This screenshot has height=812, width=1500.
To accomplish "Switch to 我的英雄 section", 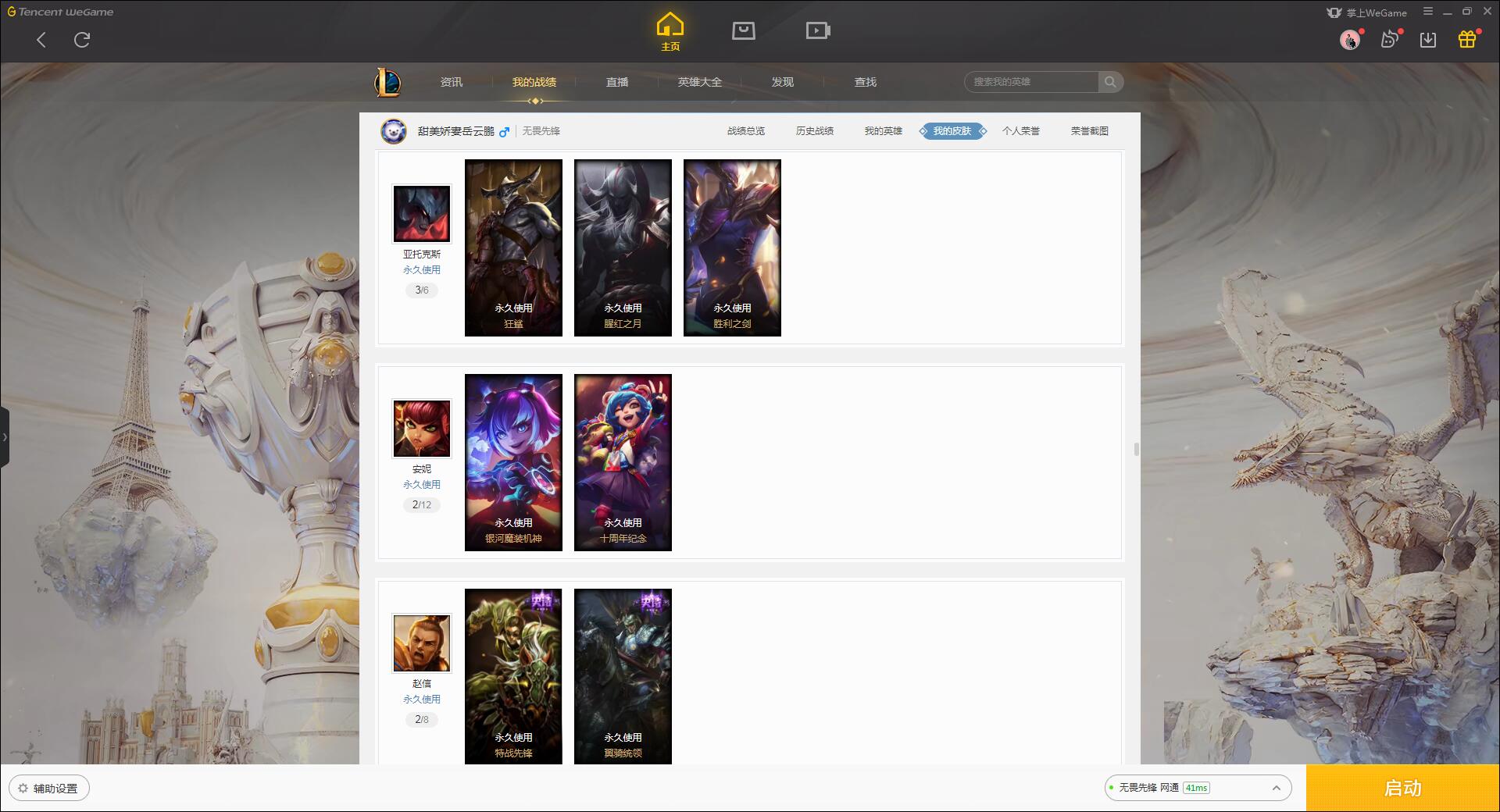I will point(884,131).
